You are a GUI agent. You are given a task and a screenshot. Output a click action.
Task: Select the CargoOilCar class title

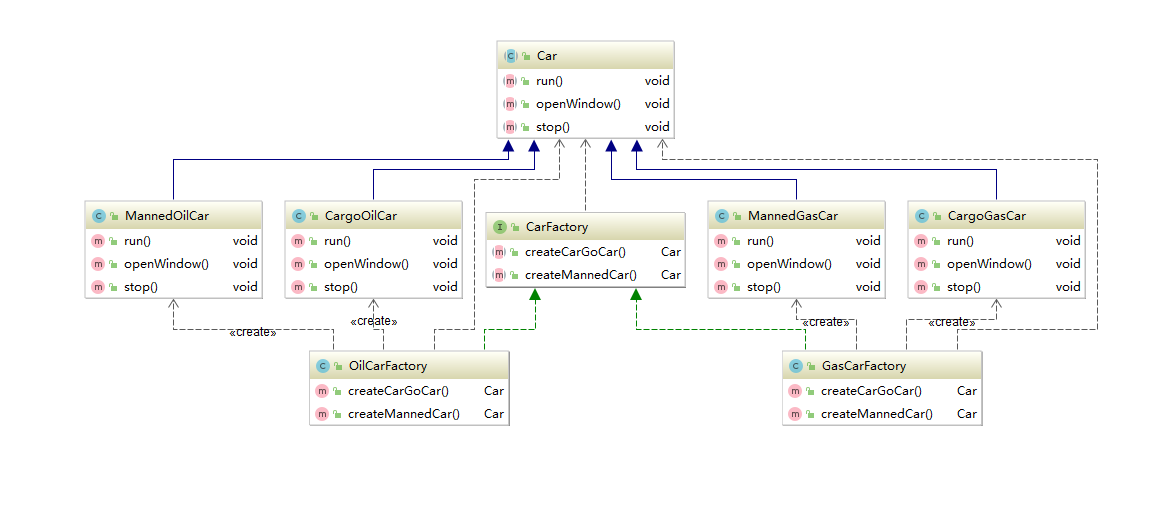[x=361, y=216]
